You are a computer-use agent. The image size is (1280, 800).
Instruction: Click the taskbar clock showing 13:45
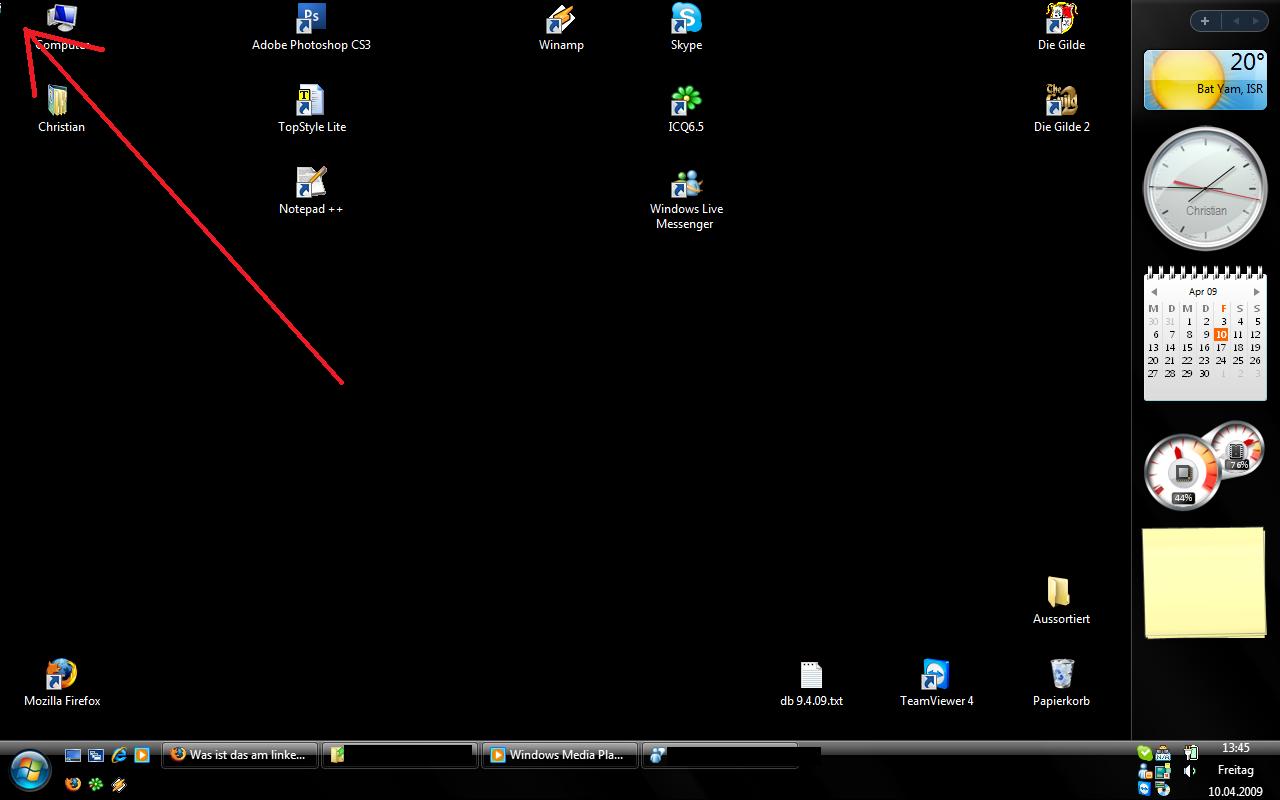tap(1236, 748)
